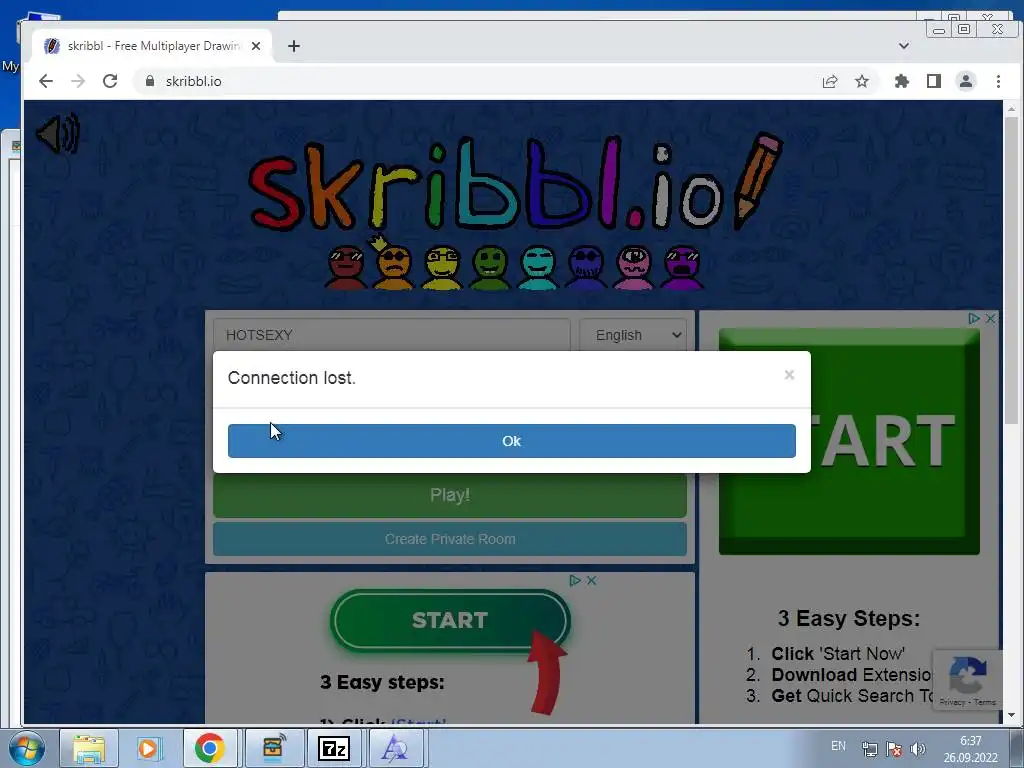Open the share page icon
Viewport: 1024px width, 768px height.
pyautogui.click(x=829, y=81)
